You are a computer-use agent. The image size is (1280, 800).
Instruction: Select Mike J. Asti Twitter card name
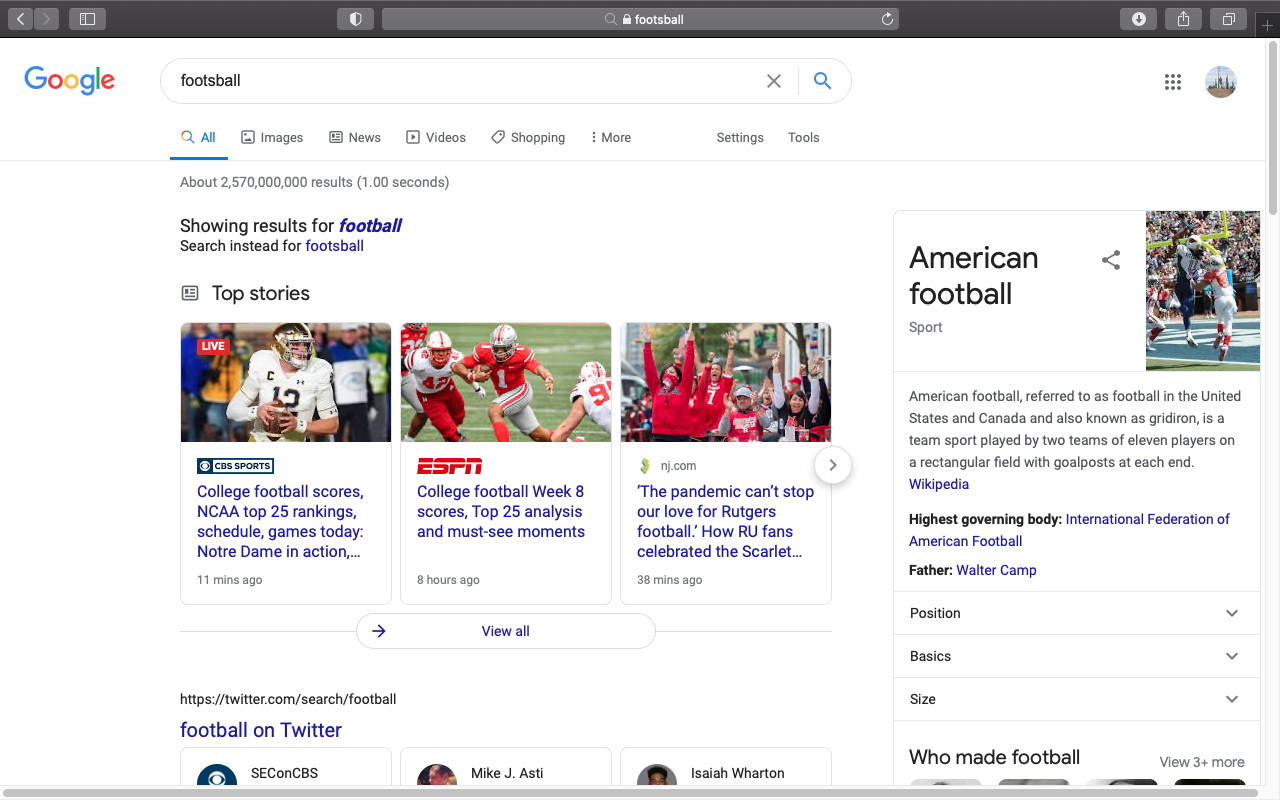click(x=507, y=773)
